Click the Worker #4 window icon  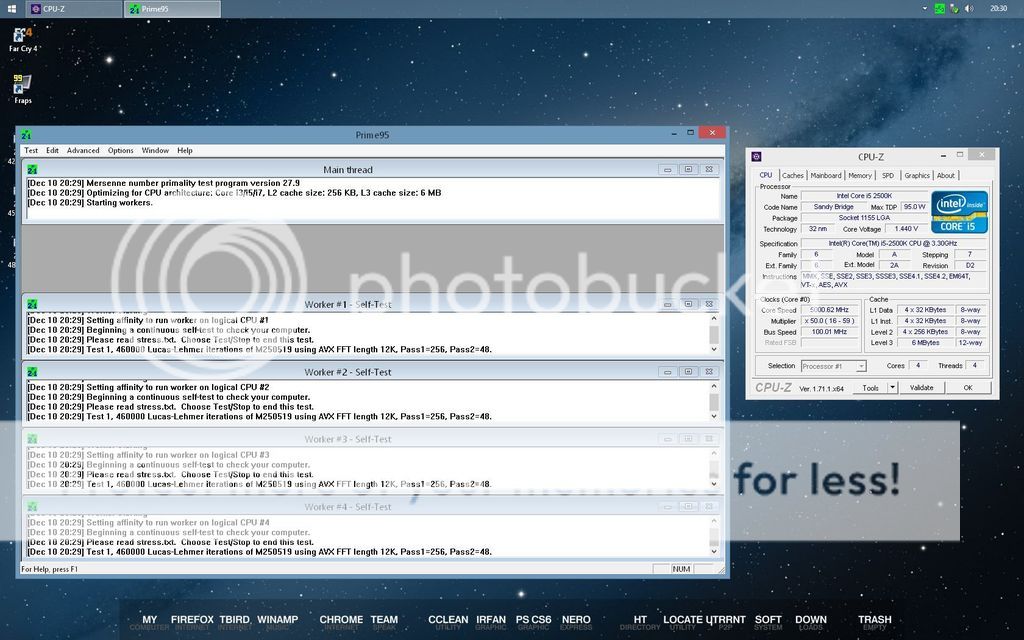tap(32, 507)
